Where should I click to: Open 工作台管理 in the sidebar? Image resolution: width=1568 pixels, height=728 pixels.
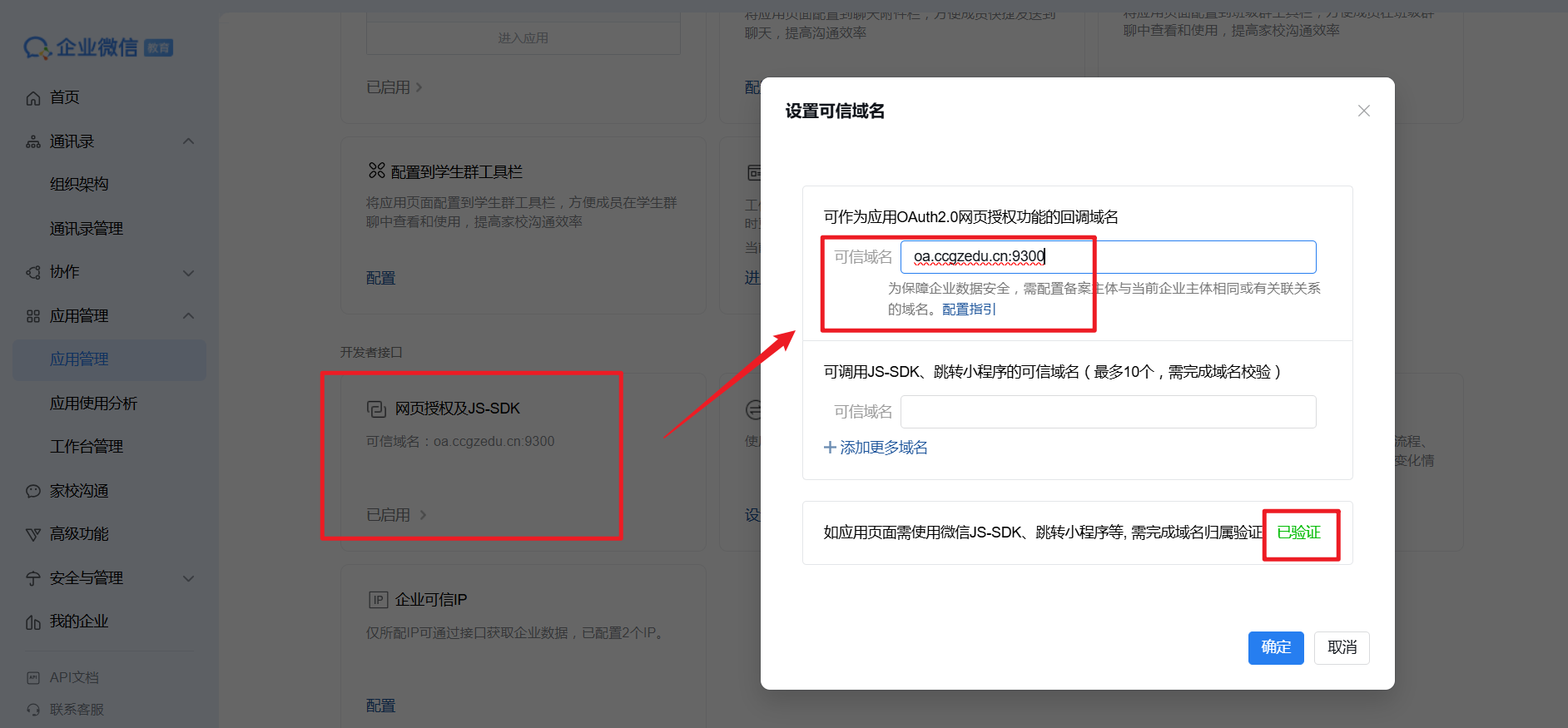(87, 447)
